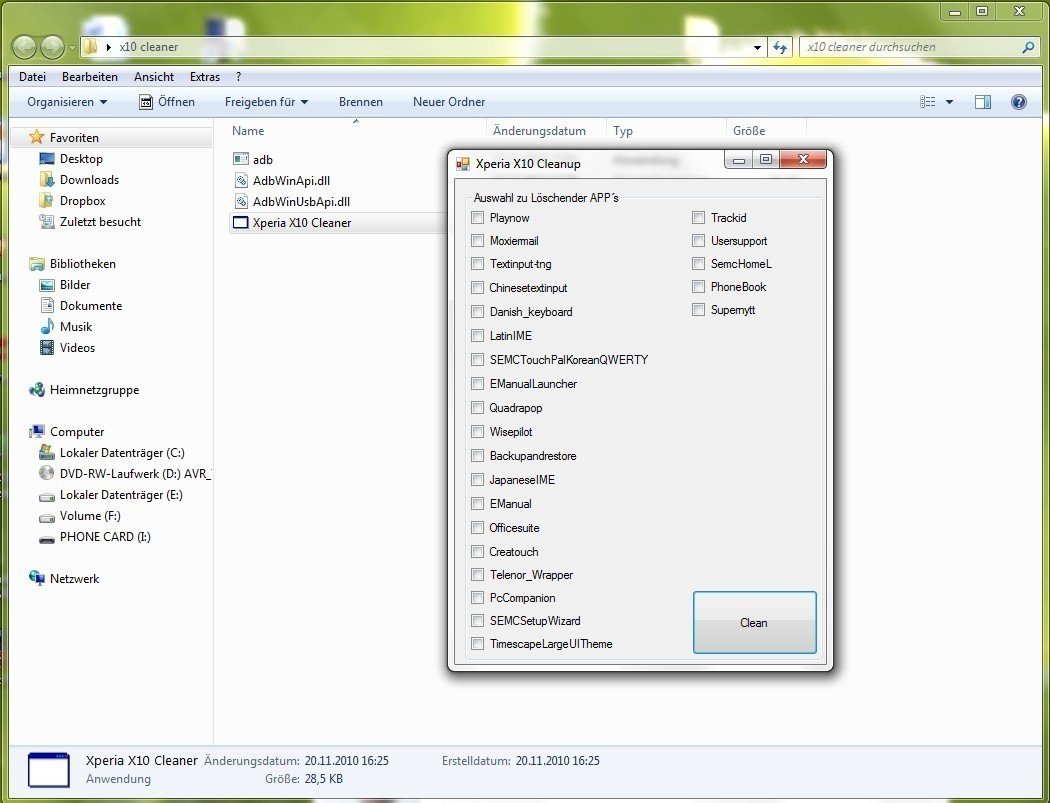This screenshot has width=1050, height=803.
Task: Open the ? help menu
Action: tap(239, 77)
